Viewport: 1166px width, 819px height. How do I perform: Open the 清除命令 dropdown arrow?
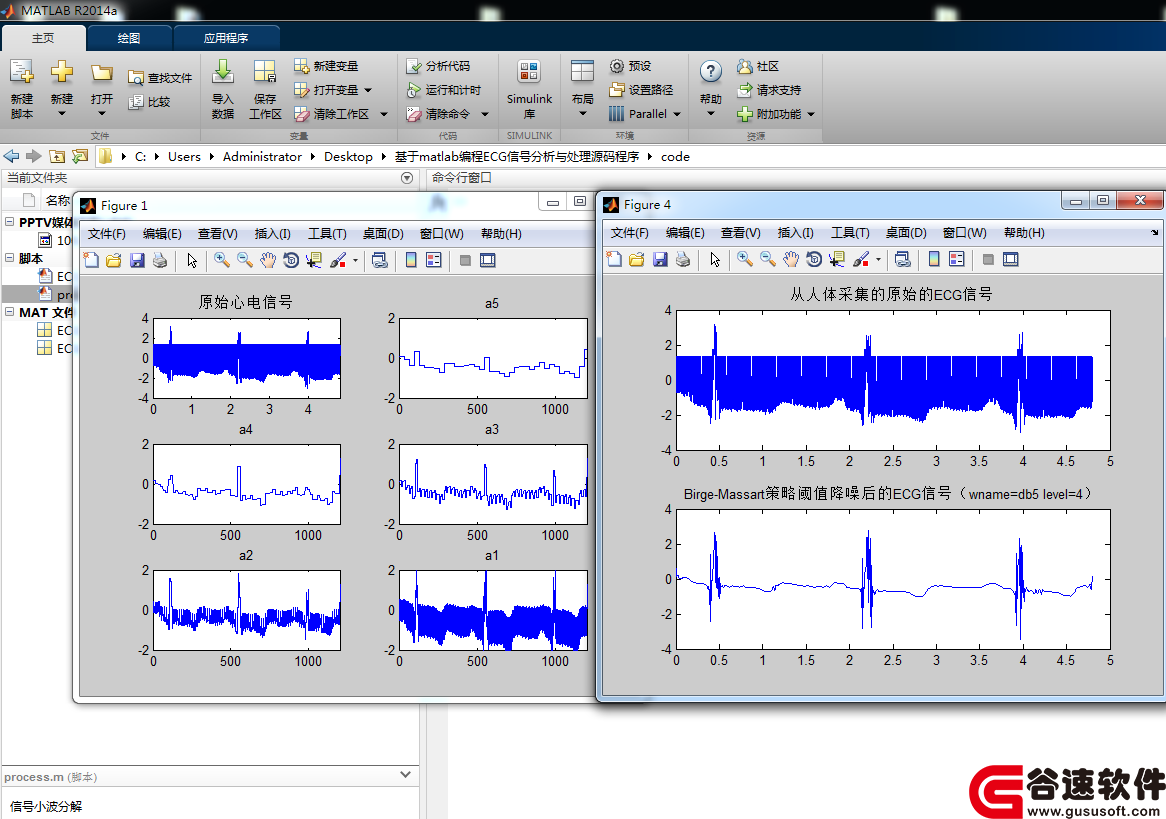click(485, 114)
